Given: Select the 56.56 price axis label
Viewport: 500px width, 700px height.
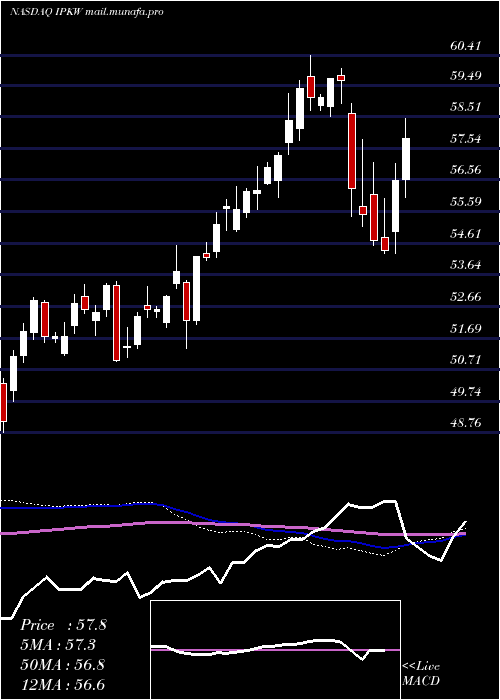Looking at the screenshot, I should pos(466,170).
